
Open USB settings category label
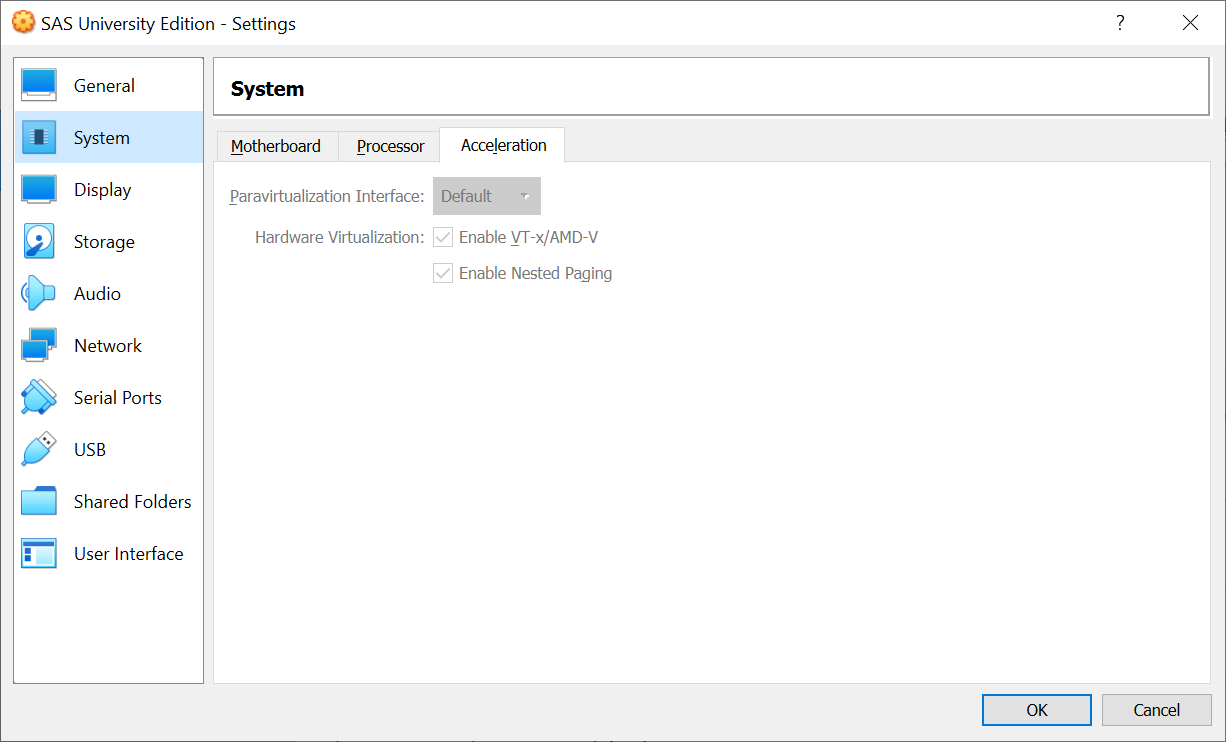click(90, 450)
